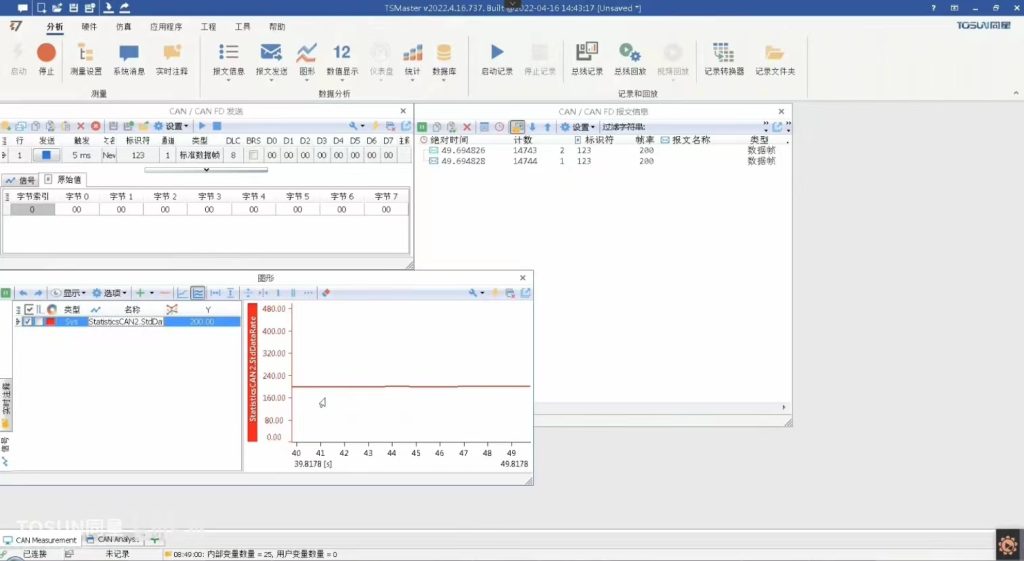Image resolution: width=1024 pixels, height=561 pixels.
Task: Open the Database icon in ribbon
Action: pyautogui.click(x=443, y=54)
